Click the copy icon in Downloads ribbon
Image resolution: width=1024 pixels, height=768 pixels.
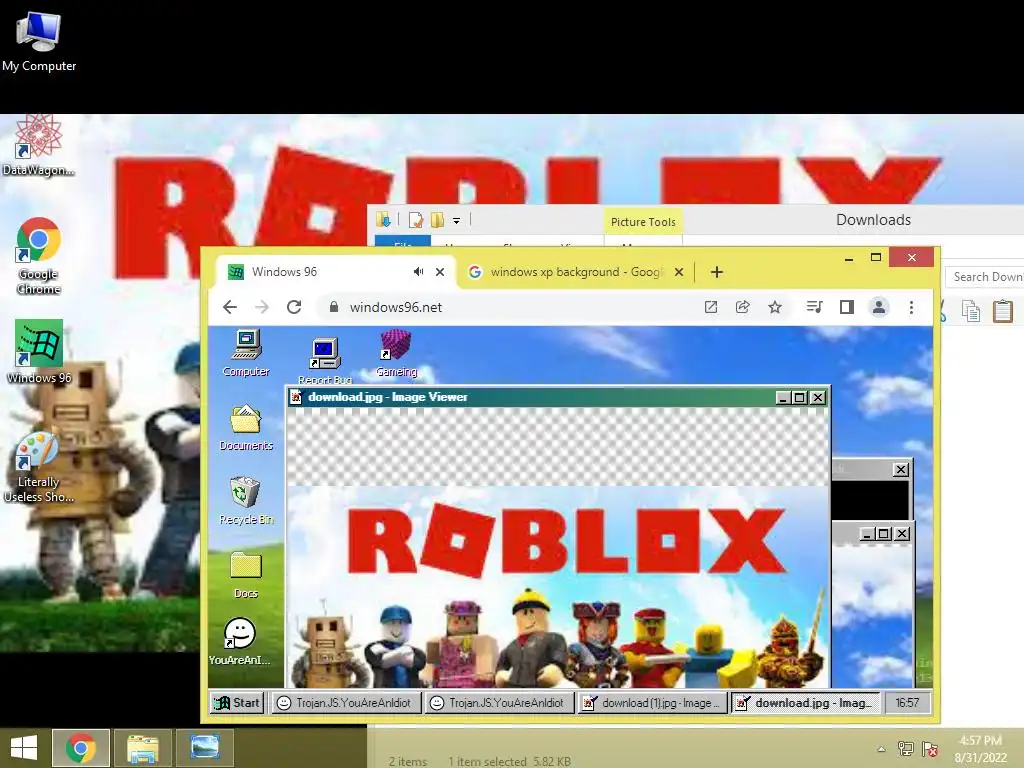971,311
